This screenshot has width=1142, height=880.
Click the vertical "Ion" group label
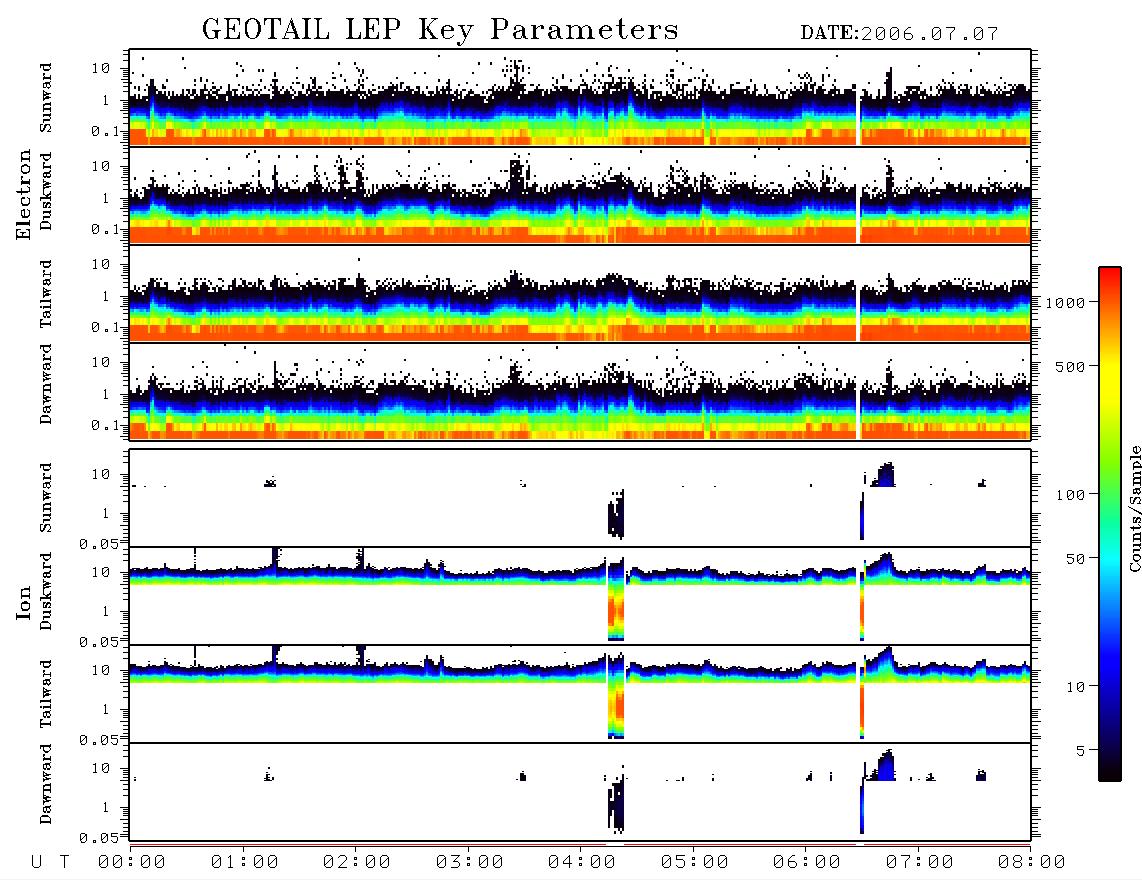pos(23,602)
